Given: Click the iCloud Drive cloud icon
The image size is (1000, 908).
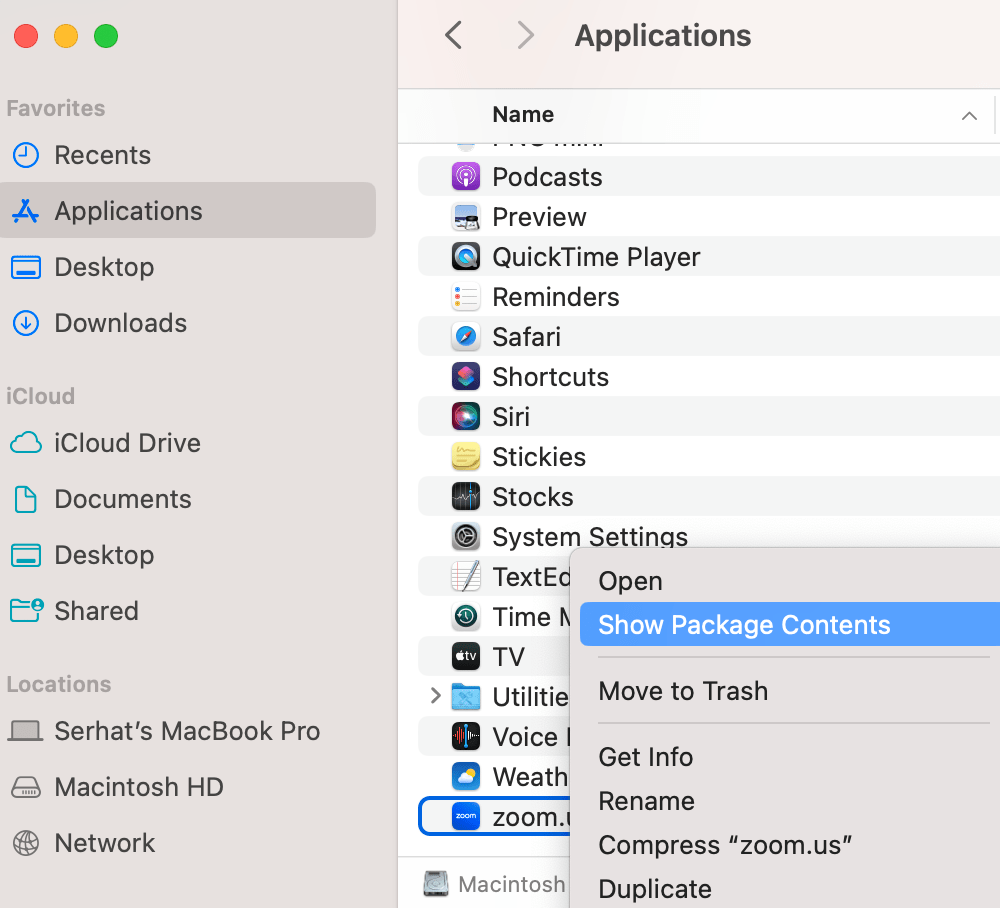Looking at the screenshot, I should (x=26, y=443).
